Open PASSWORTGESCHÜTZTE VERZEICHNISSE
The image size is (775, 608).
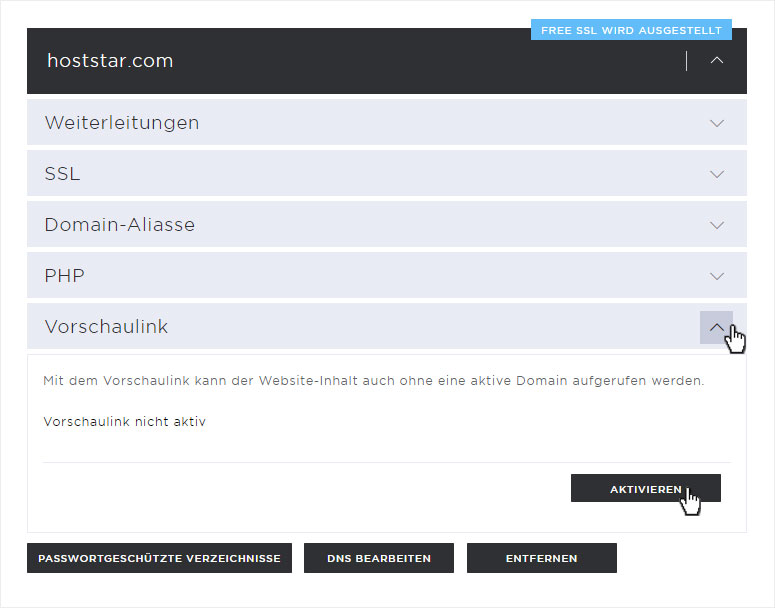pos(159,558)
